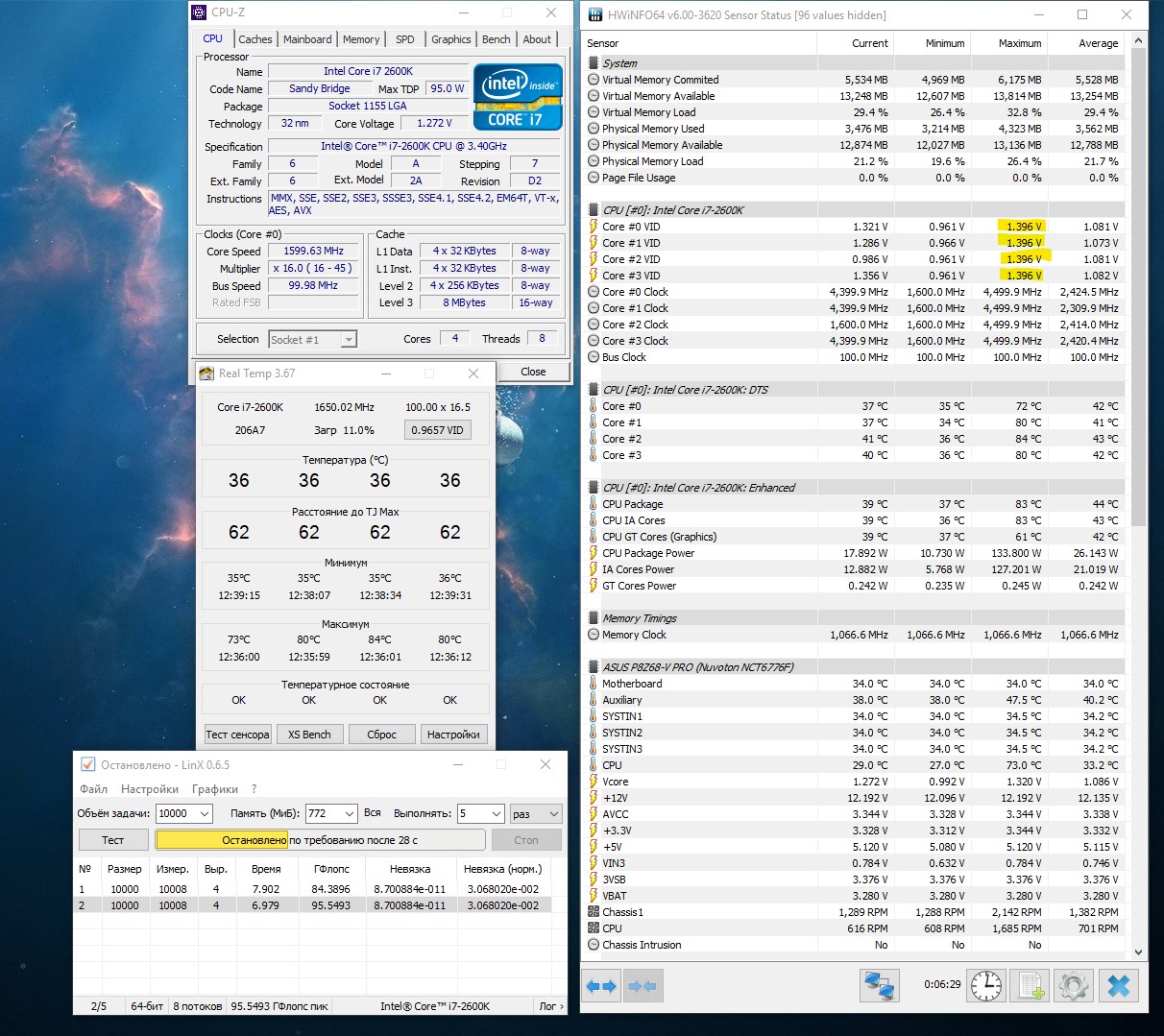Click Core #0 Clock round clock icon
The image size is (1164, 1036).
point(594,292)
